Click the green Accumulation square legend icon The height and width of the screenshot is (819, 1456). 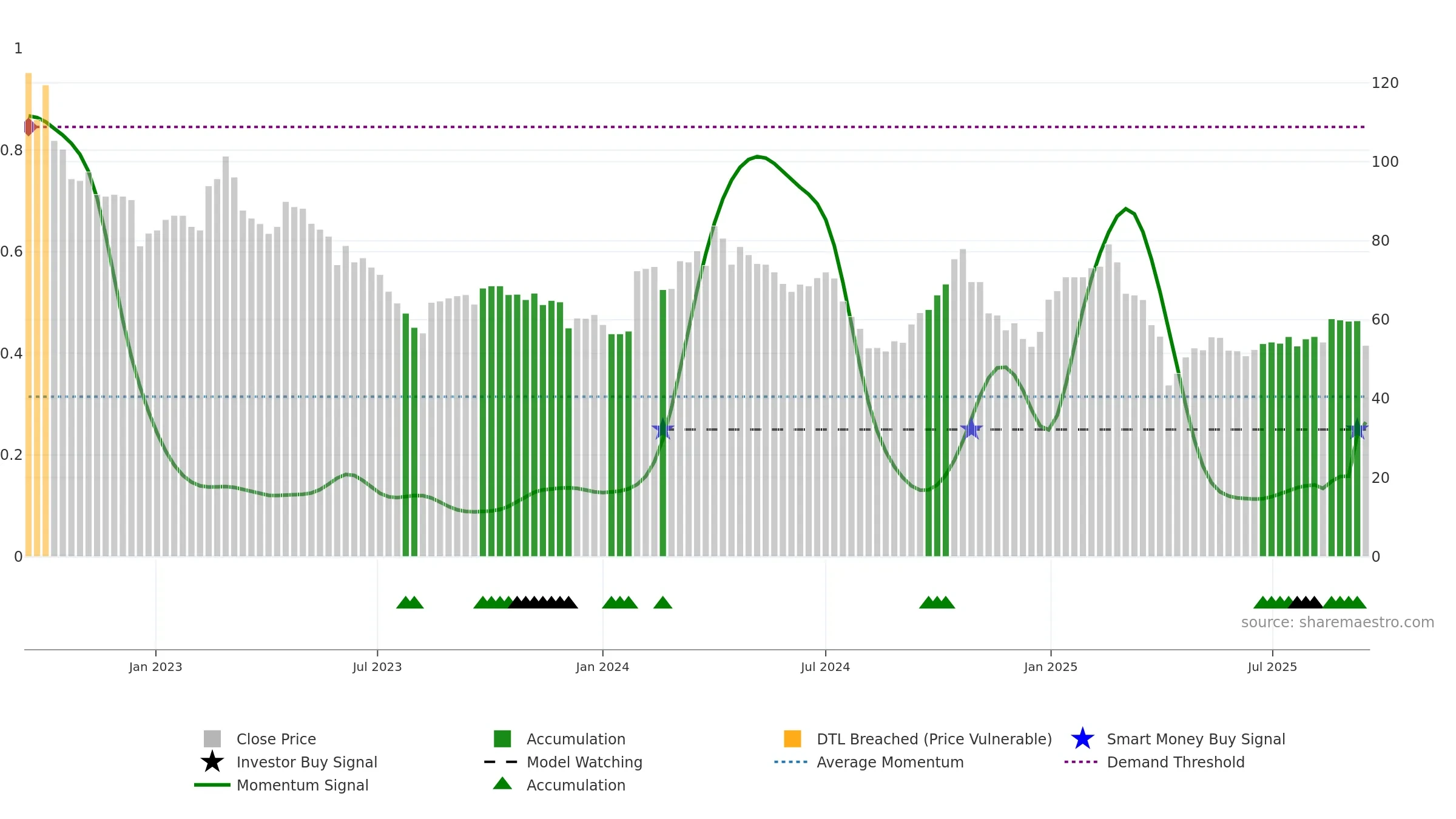click(x=502, y=739)
